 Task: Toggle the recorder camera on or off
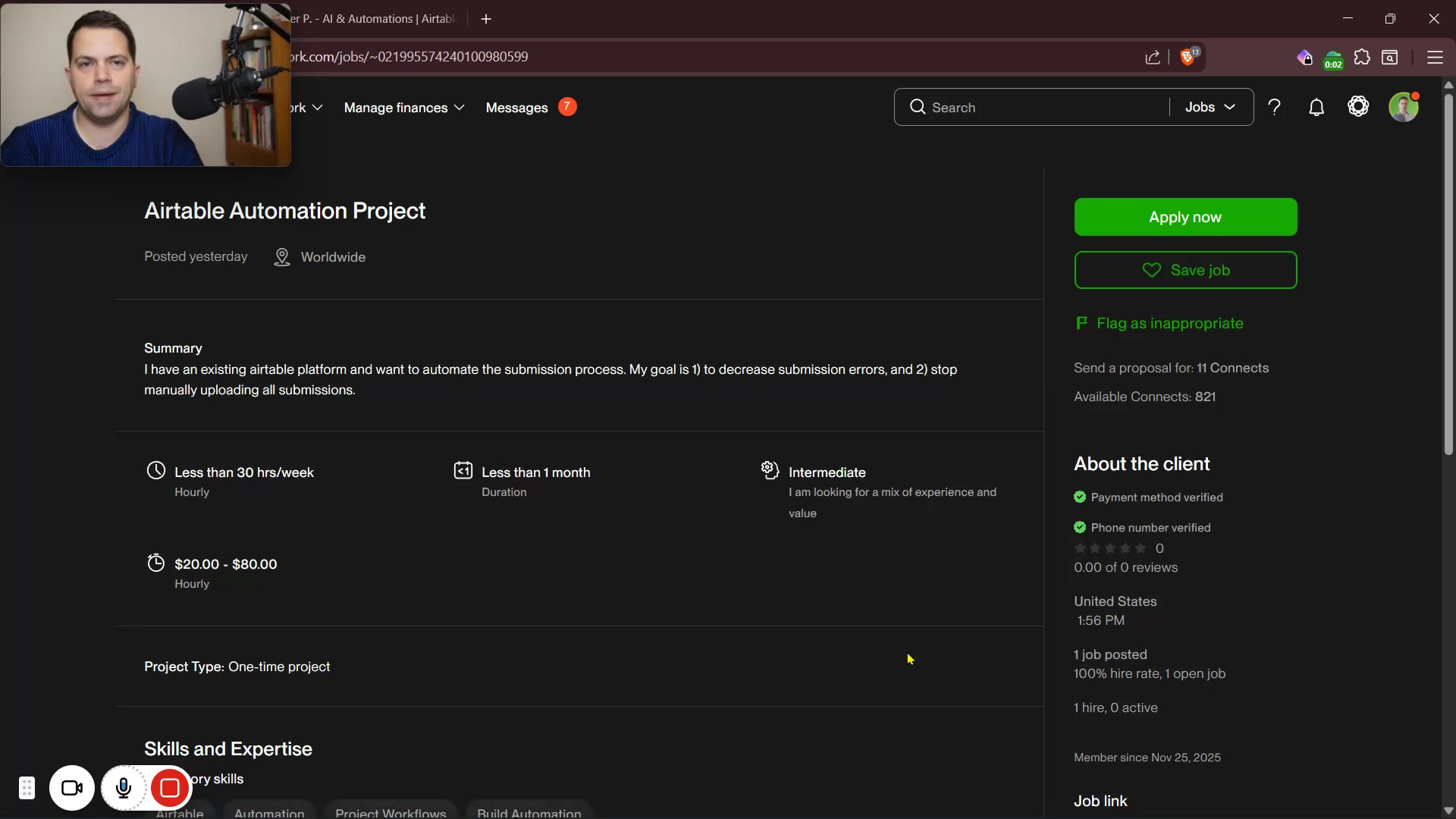point(72,789)
